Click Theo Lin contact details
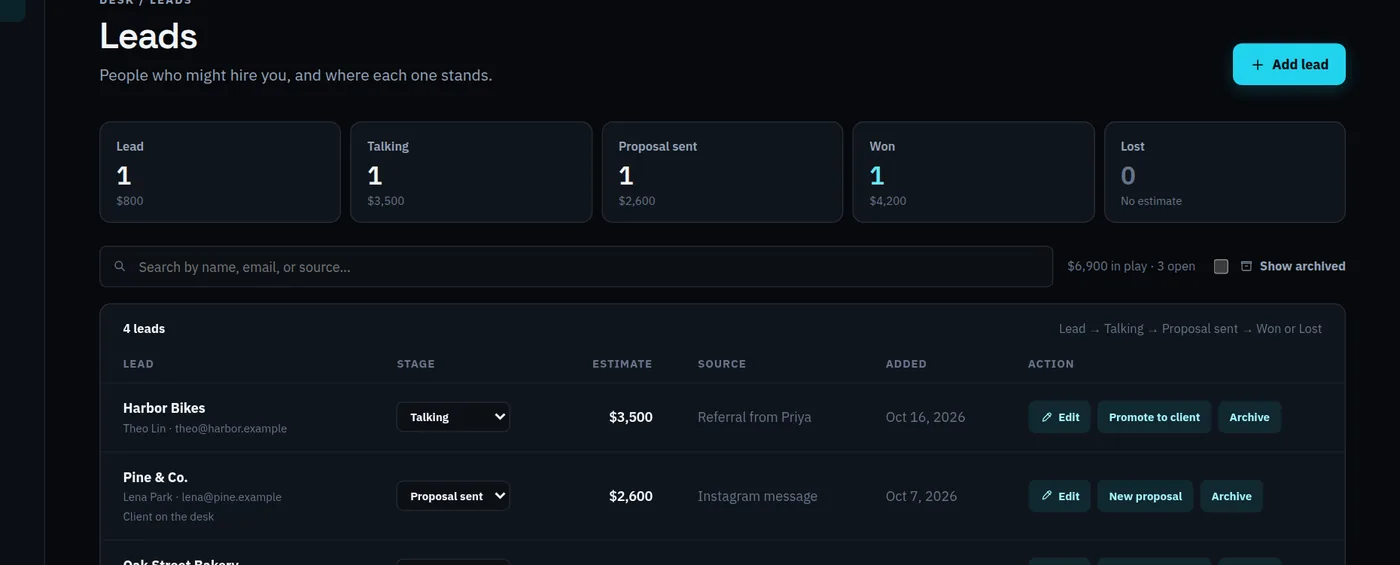 tap(205, 429)
